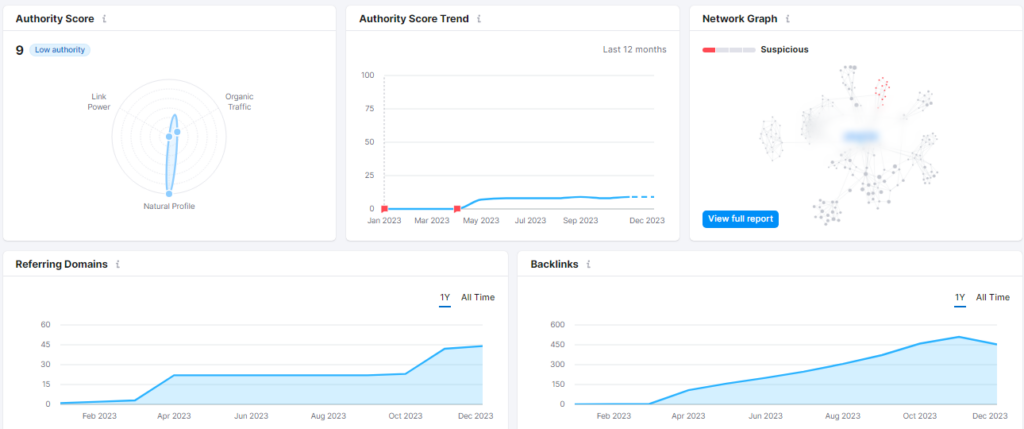Click Dec 2023 on the Authority Score Trend axis

coord(647,221)
